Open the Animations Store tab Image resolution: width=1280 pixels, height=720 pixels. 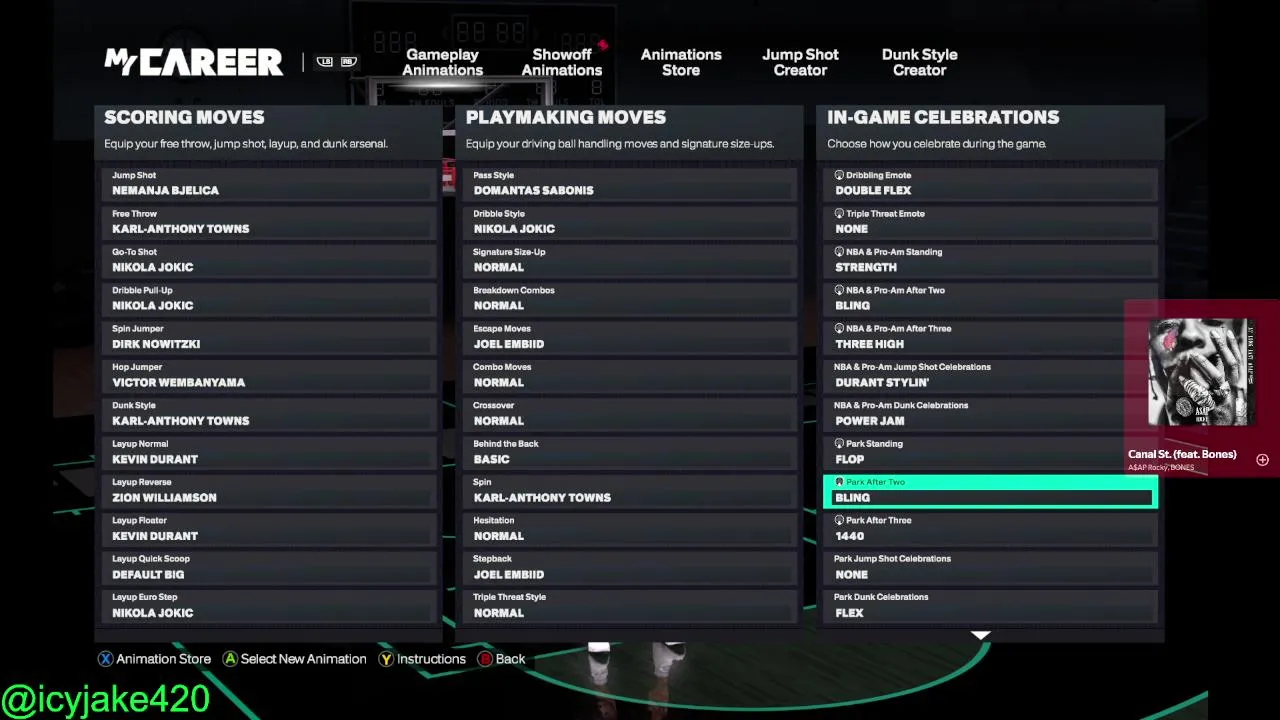[681, 62]
